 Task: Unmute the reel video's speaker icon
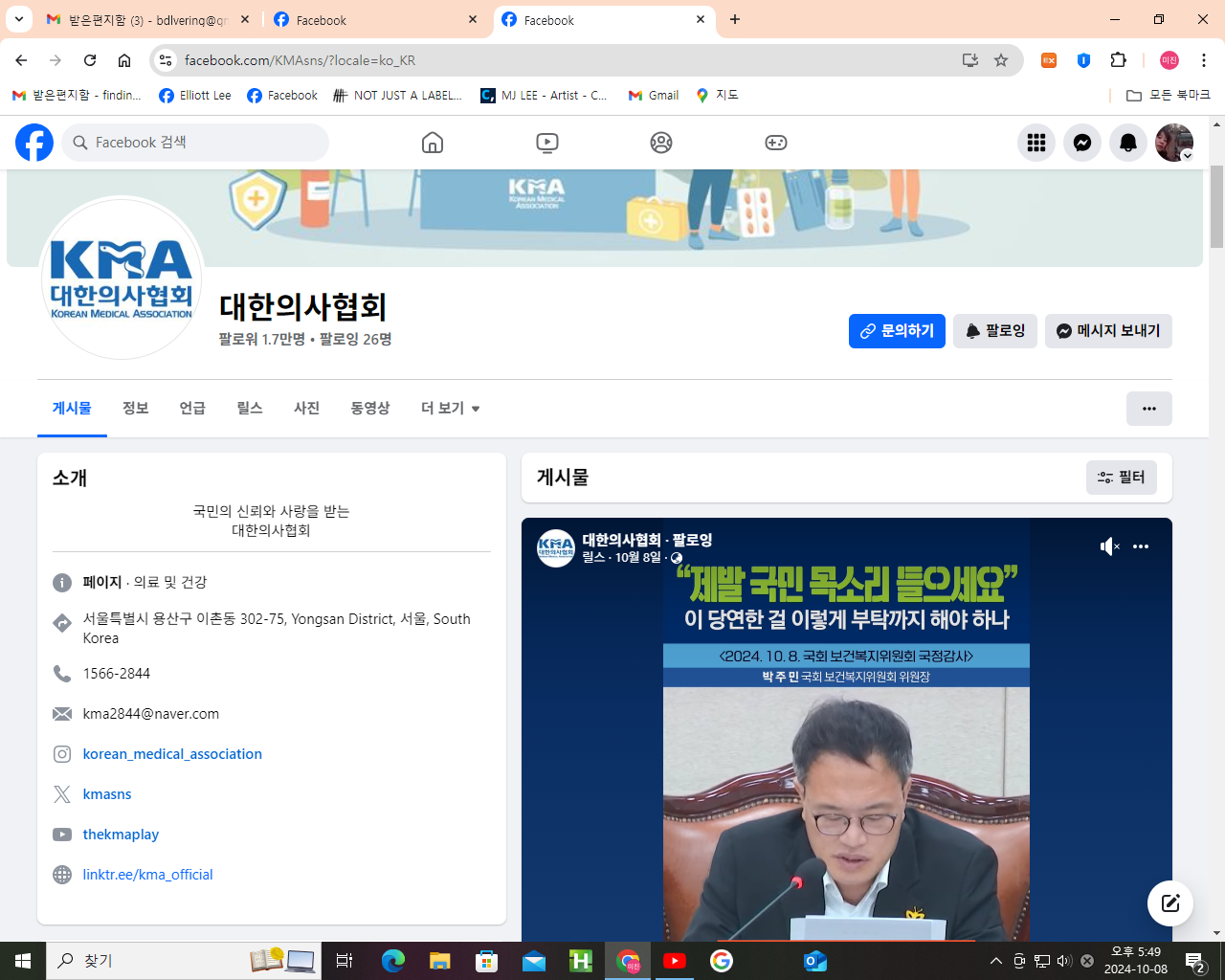tap(1109, 546)
